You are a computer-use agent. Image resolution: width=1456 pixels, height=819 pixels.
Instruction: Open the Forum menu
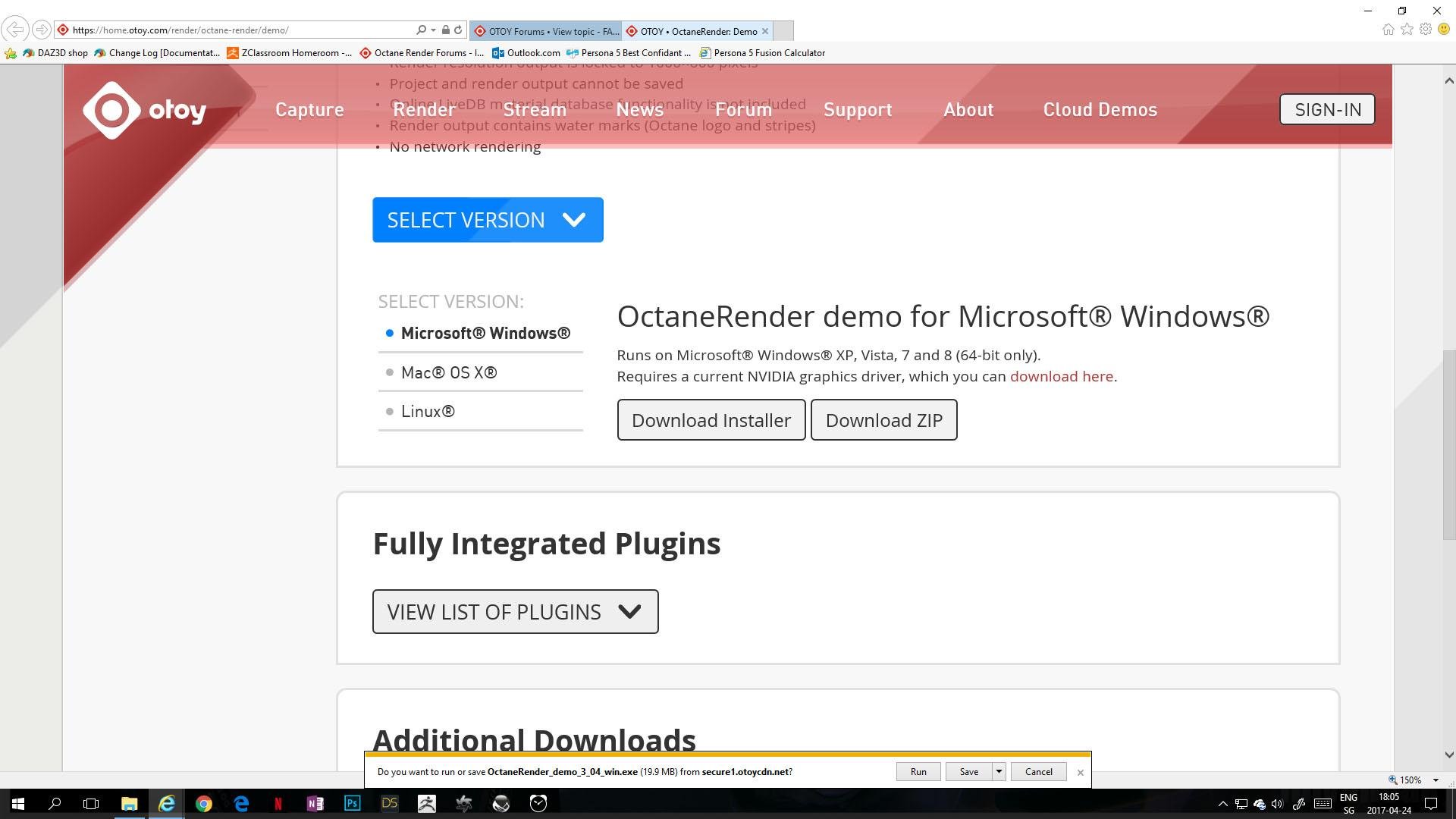[x=743, y=109]
